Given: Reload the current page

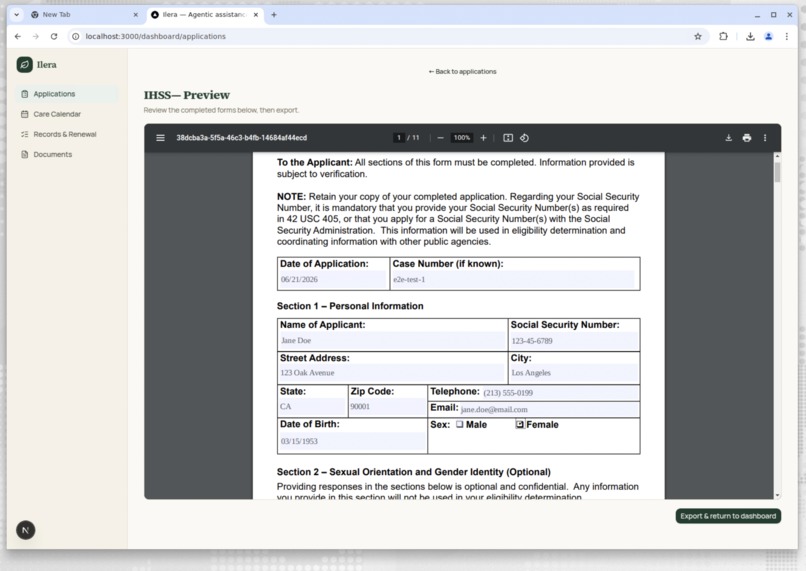Looking at the screenshot, I should pos(54,36).
